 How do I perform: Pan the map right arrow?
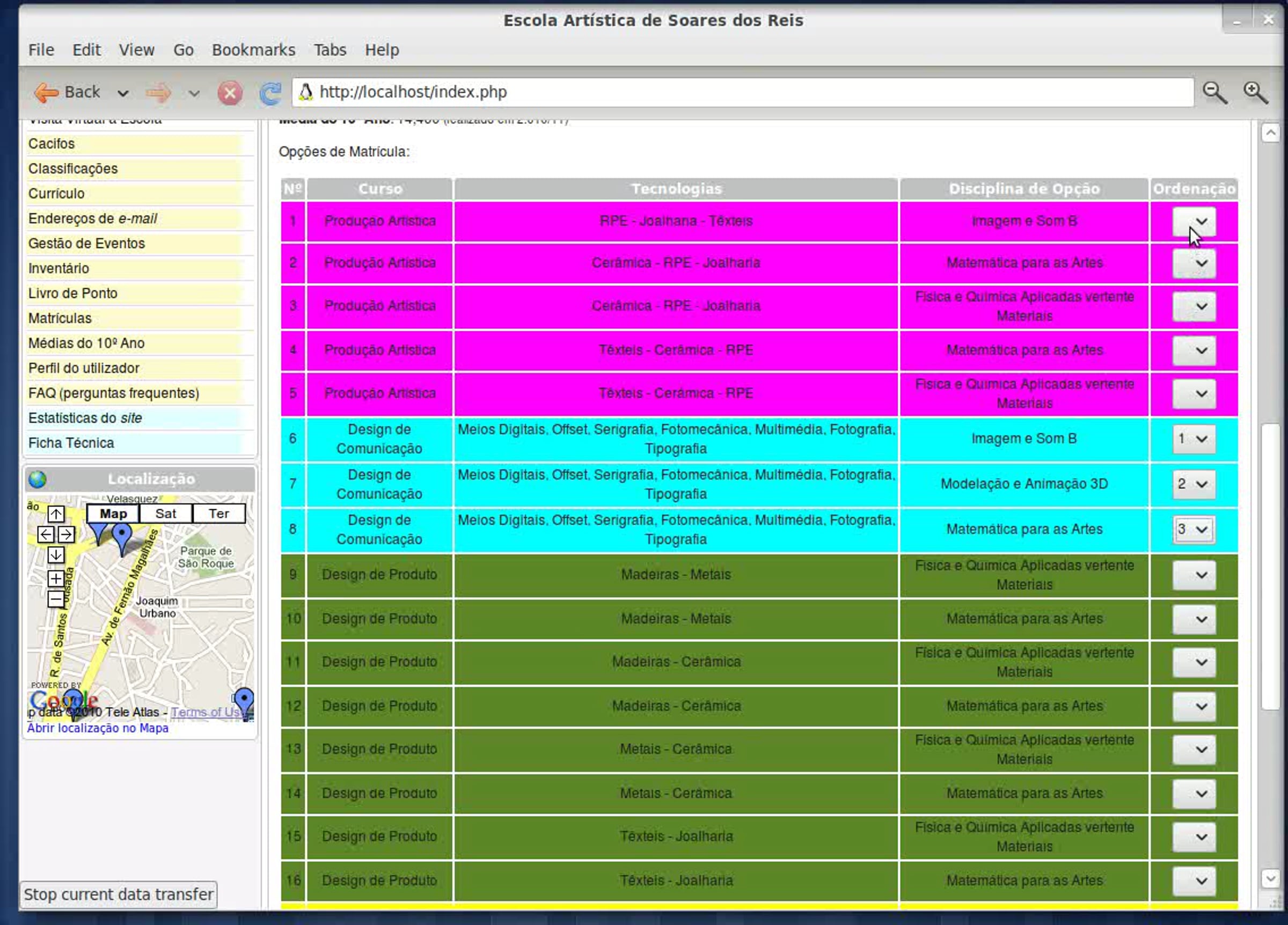click(66, 534)
